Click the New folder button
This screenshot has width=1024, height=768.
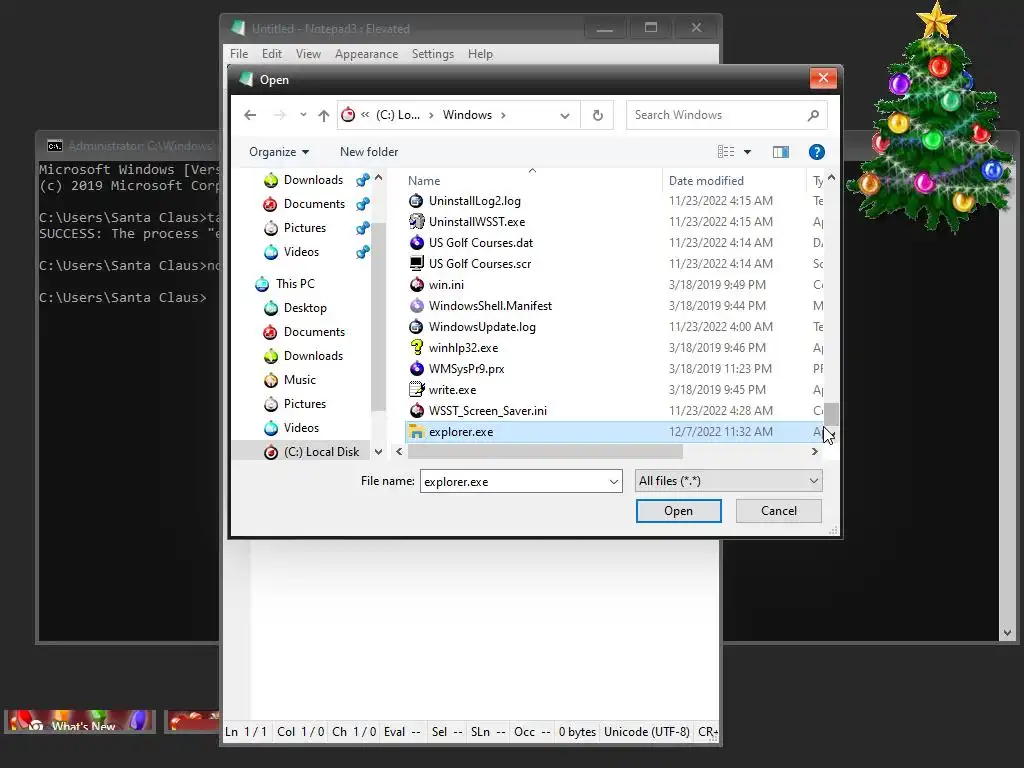coord(369,152)
